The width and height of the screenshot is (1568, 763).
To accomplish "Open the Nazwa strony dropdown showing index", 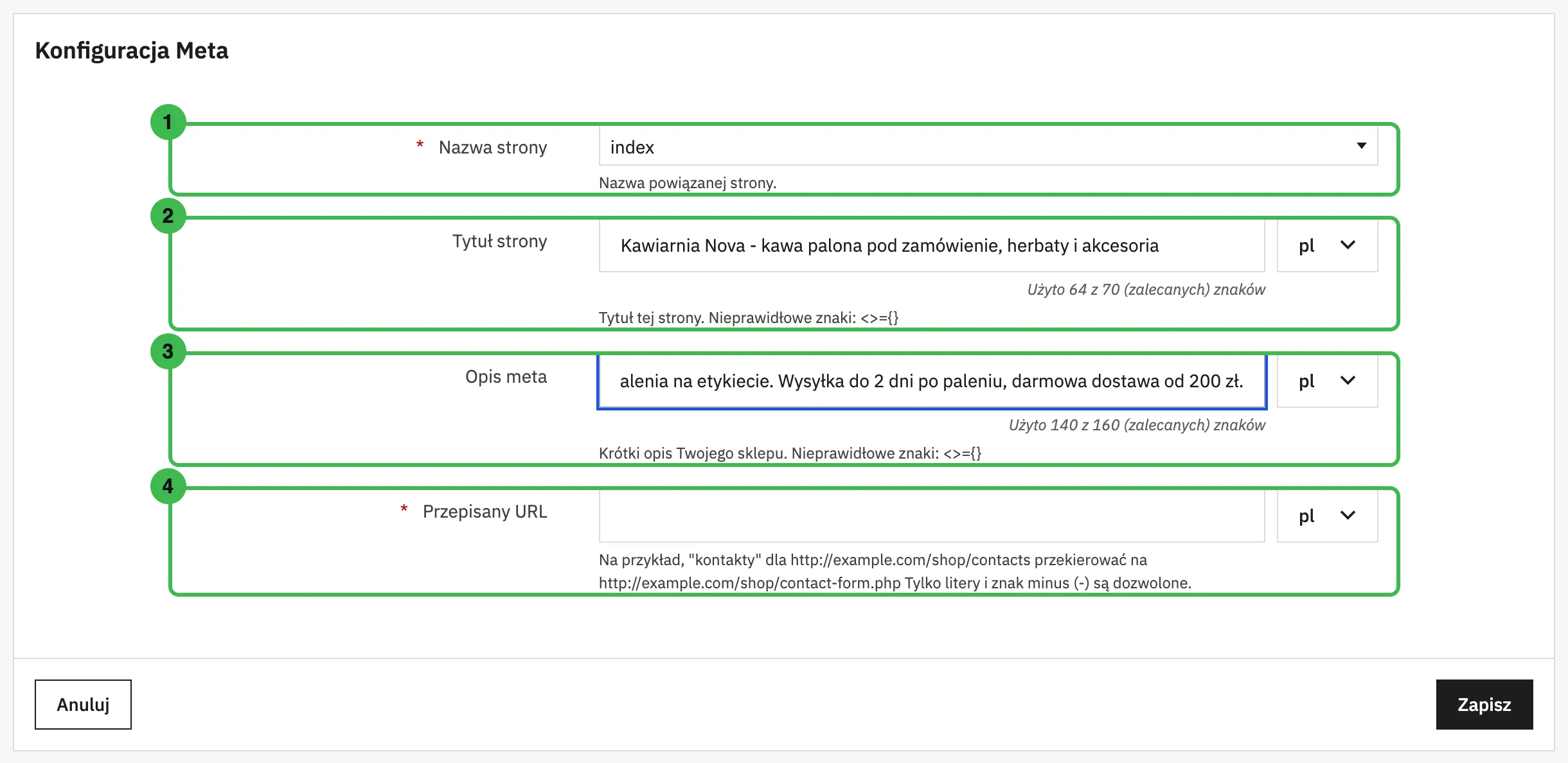I will pyautogui.click(x=988, y=146).
